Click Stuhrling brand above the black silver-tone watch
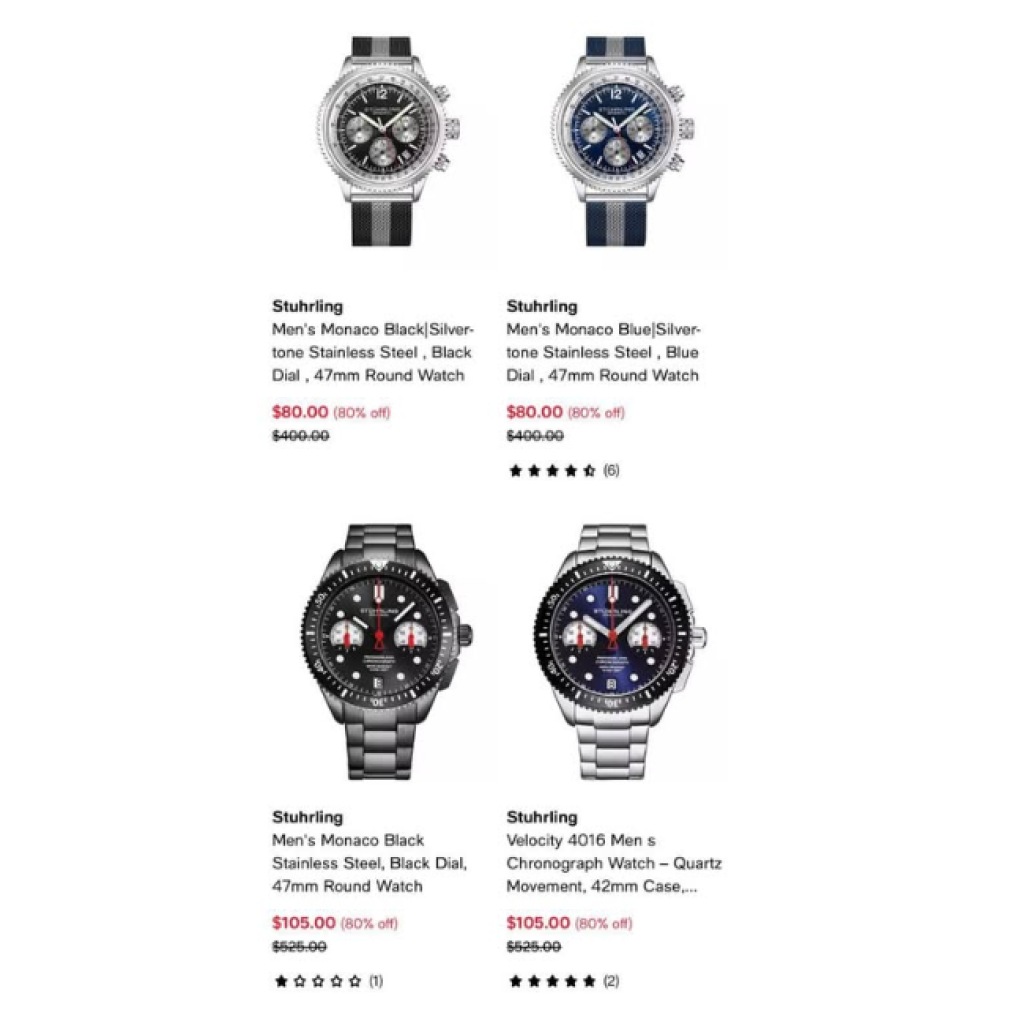Image resolution: width=1024 pixels, height=1024 pixels. coord(307,306)
